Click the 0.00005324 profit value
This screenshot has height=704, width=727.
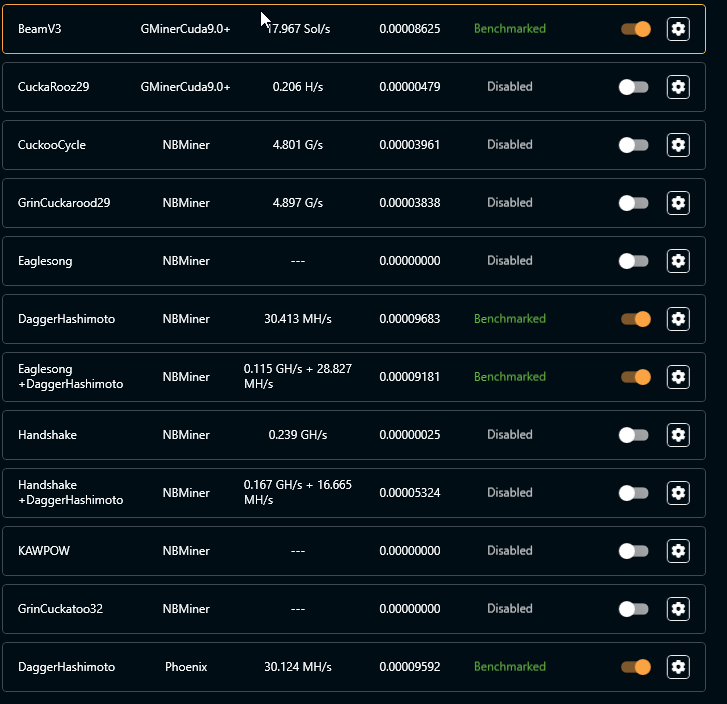pyautogui.click(x=409, y=493)
